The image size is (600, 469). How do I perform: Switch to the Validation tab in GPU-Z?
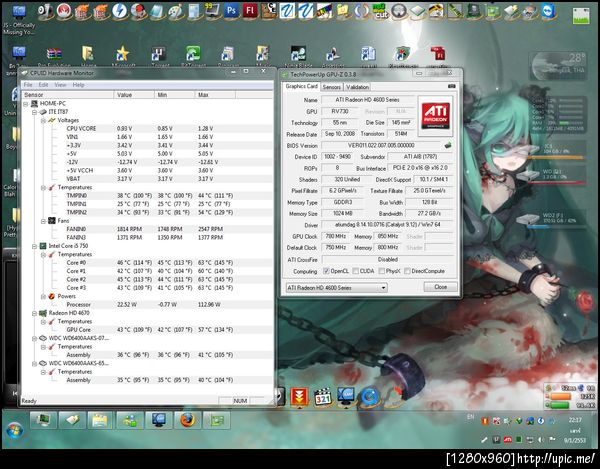[x=357, y=87]
